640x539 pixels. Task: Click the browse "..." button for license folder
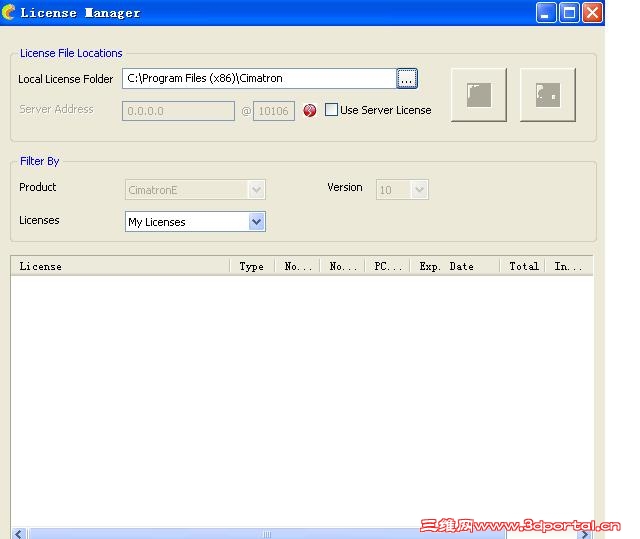click(x=407, y=78)
